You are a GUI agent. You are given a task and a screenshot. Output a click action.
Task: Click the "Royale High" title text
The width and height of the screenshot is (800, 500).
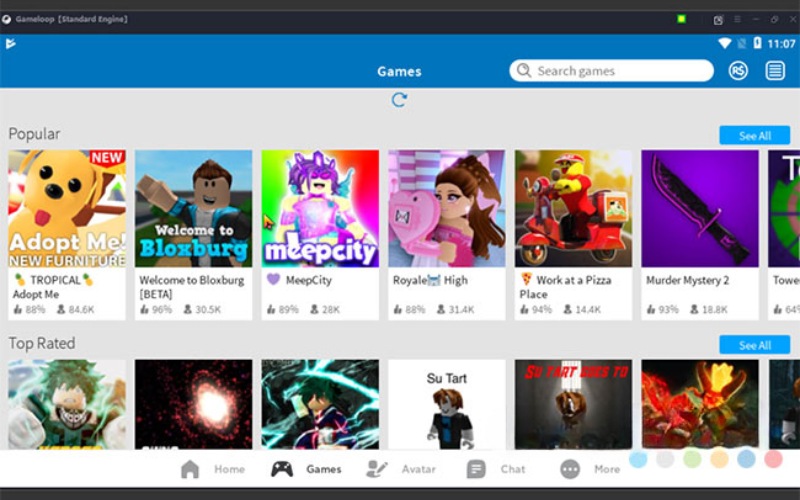[430, 280]
